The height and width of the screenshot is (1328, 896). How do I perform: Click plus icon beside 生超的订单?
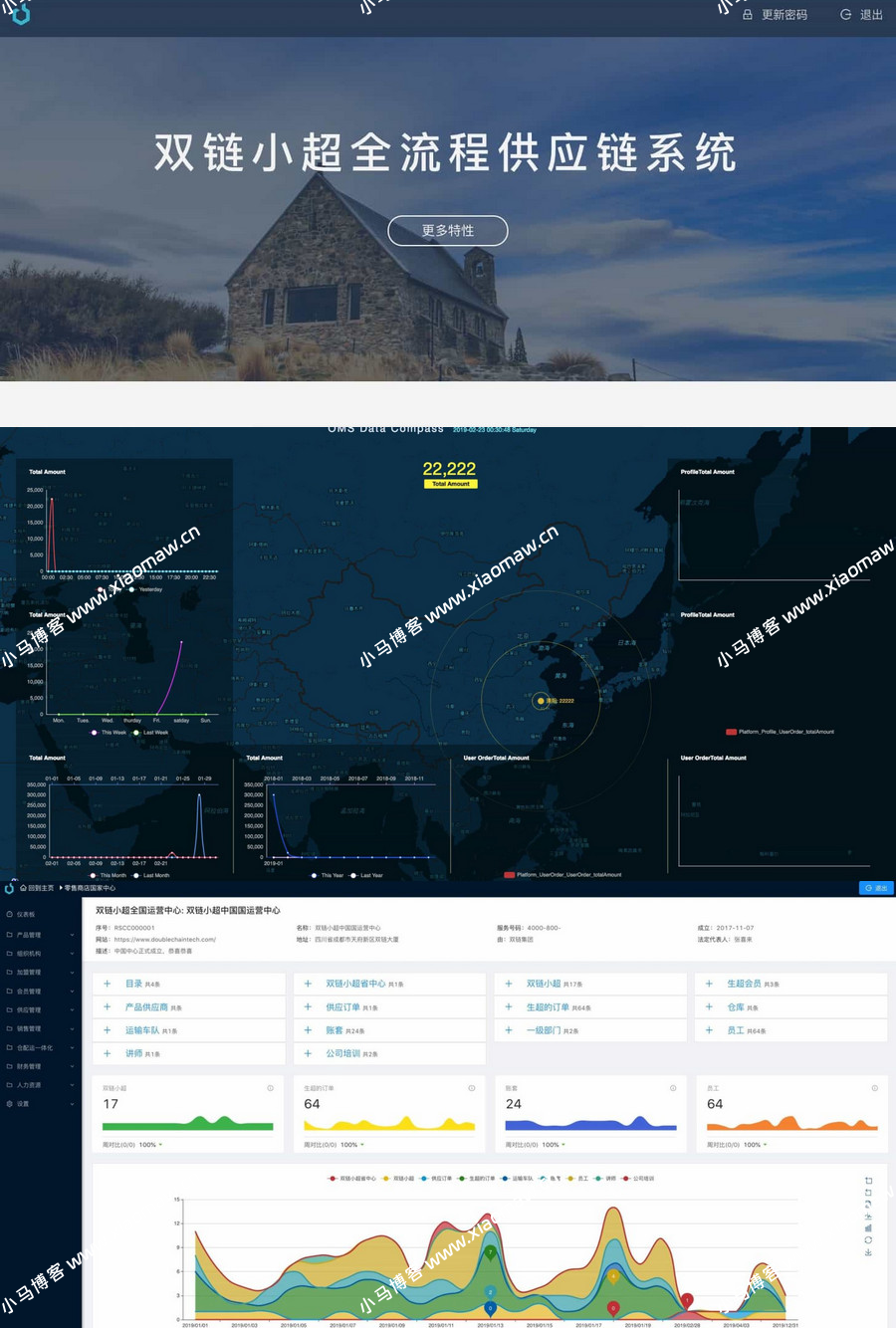pyautogui.click(x=509, y=1007)
